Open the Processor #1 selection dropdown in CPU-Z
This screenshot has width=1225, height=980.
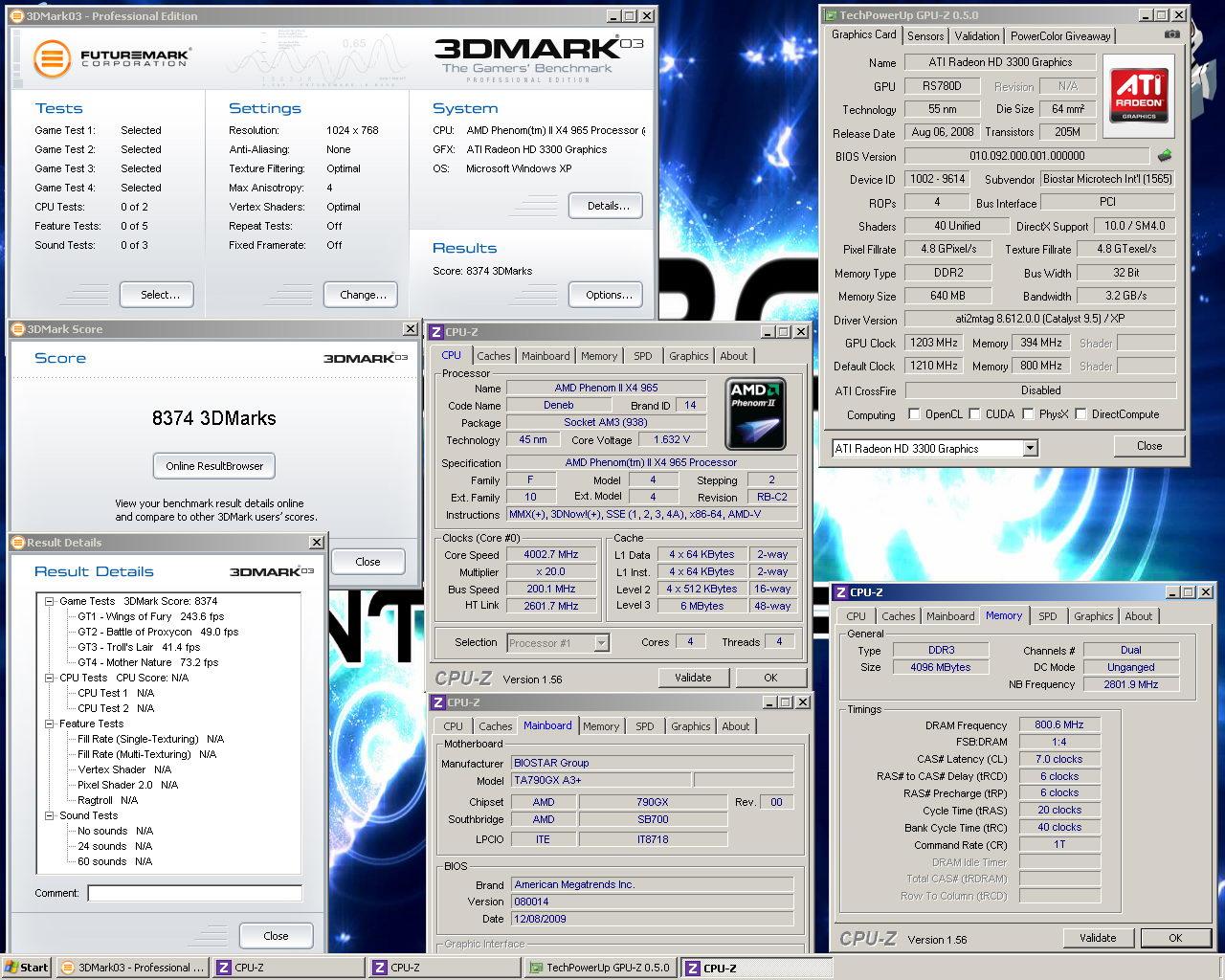click(x=601, y=643)
